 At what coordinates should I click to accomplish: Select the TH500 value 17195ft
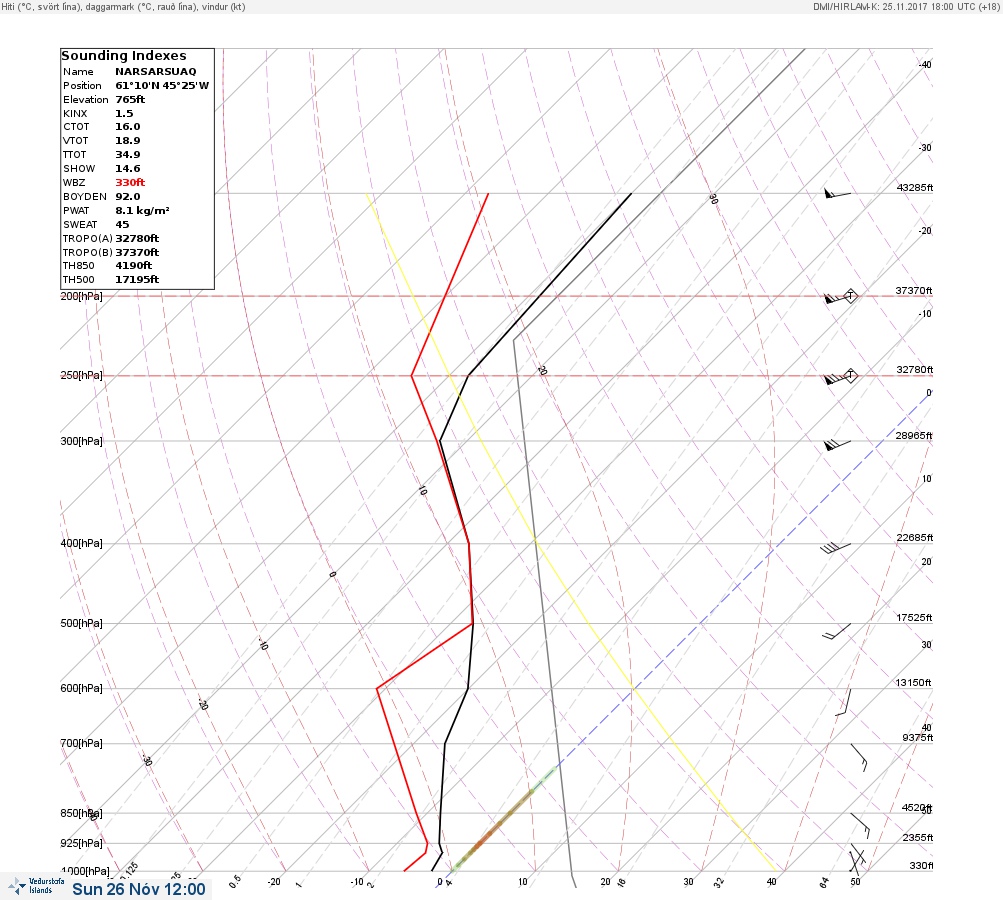click(x=137, y=280)
